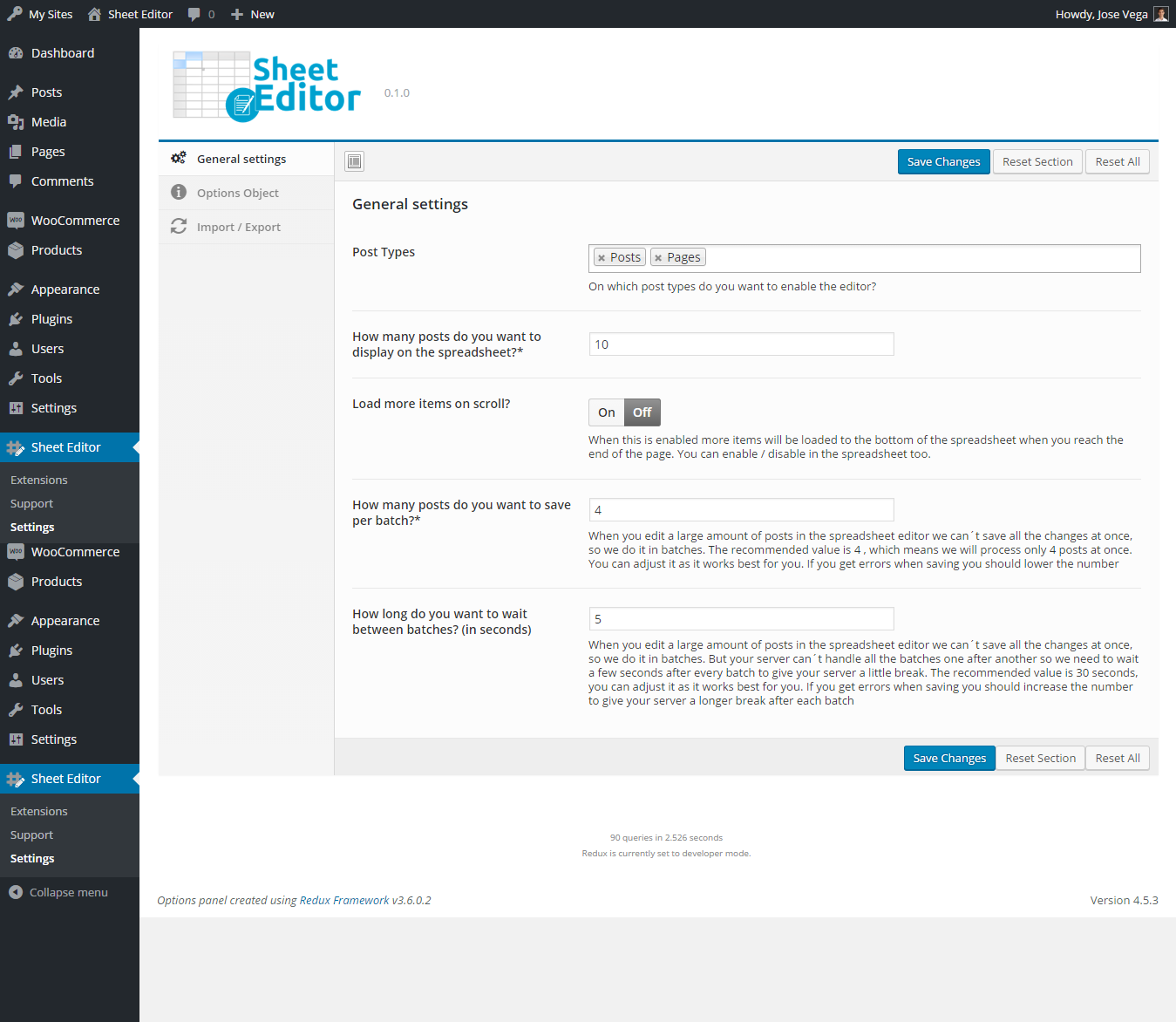Turn On load more items on scroll

pos(607,412)
